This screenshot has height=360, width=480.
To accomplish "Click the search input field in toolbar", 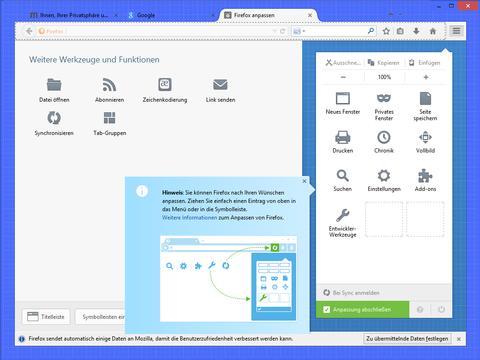I will click(335, 31).
